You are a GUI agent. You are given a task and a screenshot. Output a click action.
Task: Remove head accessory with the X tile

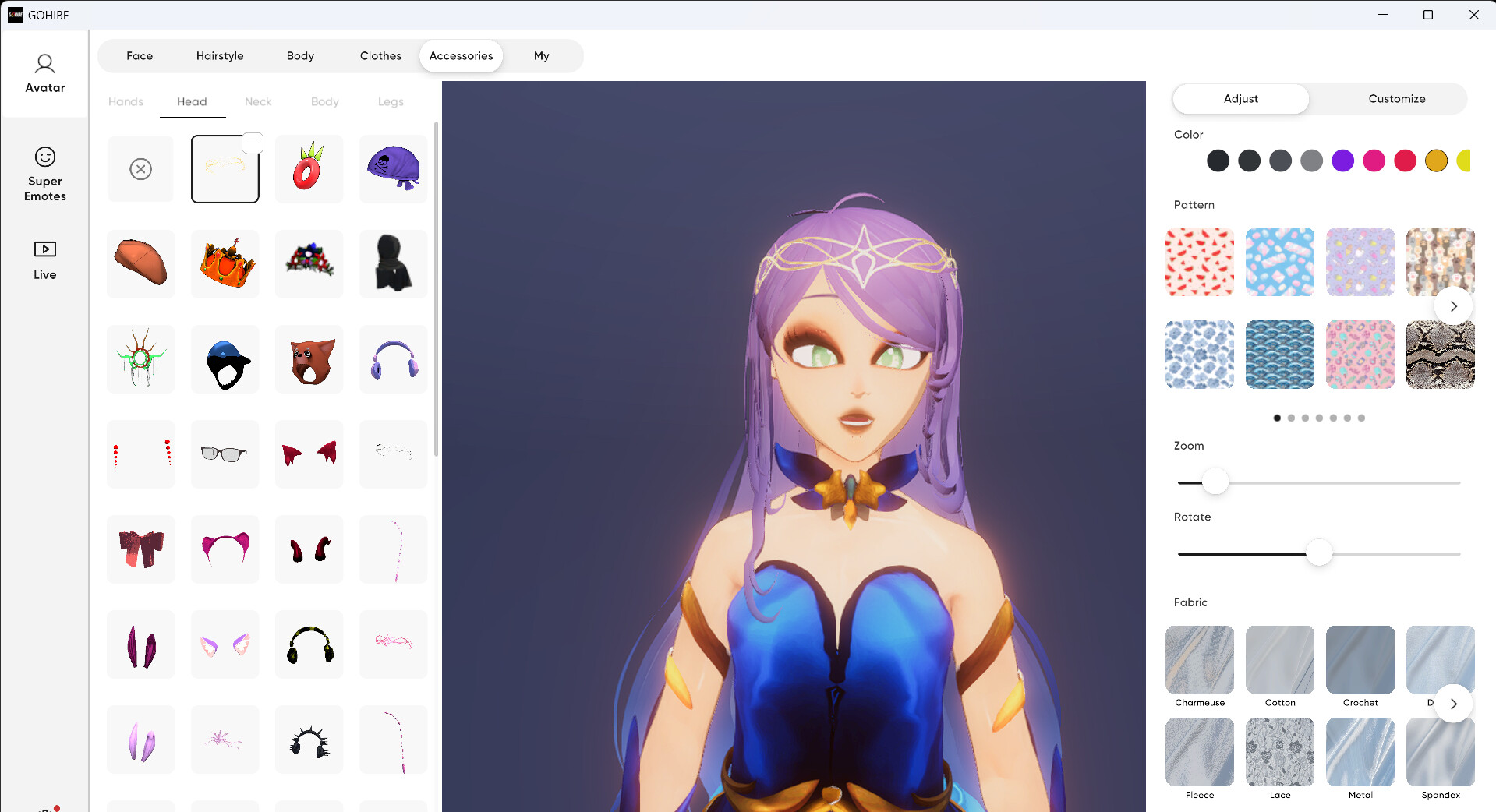141,169
